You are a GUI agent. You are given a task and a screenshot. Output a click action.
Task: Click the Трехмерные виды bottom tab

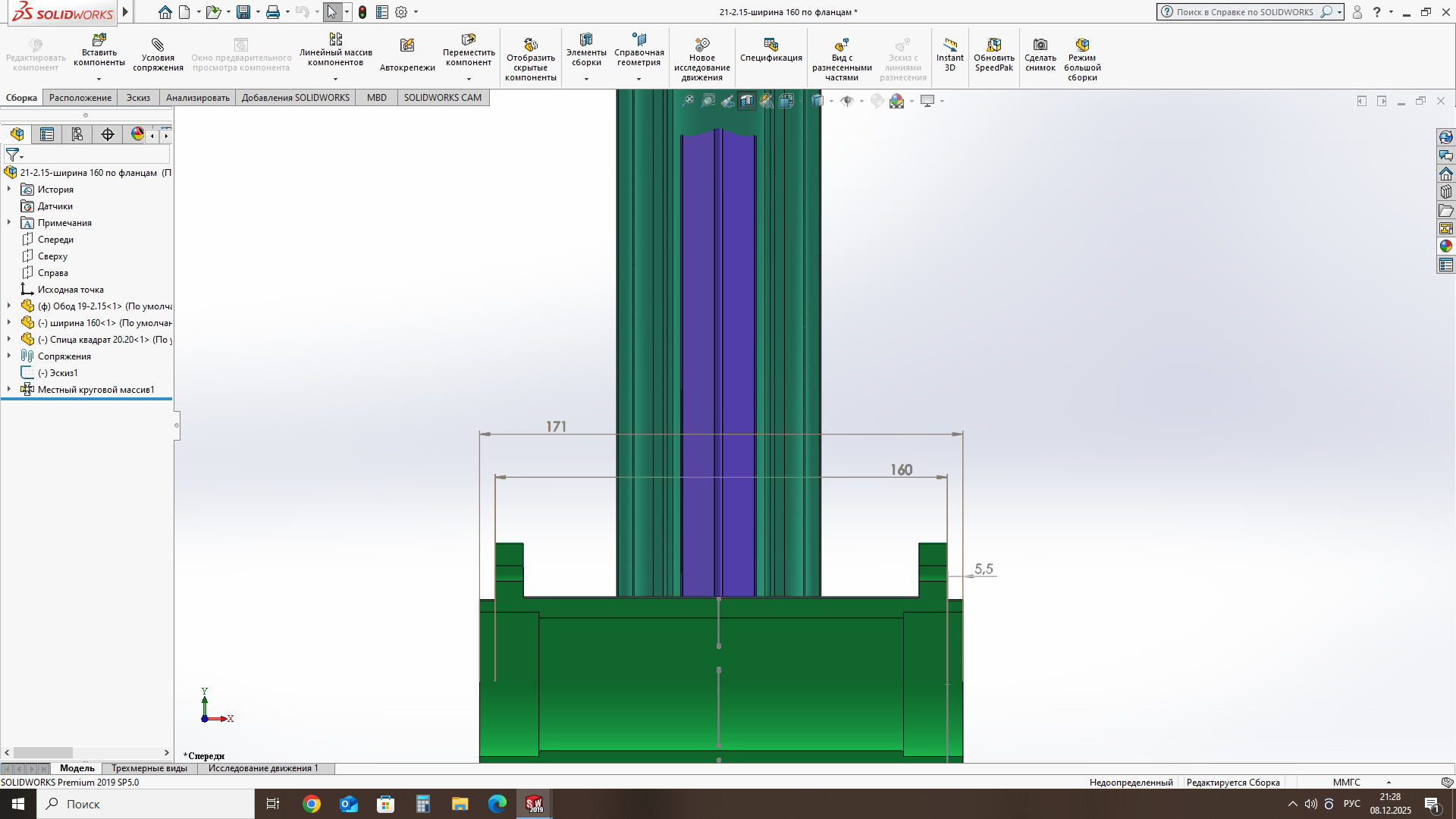tap(149, 768)
